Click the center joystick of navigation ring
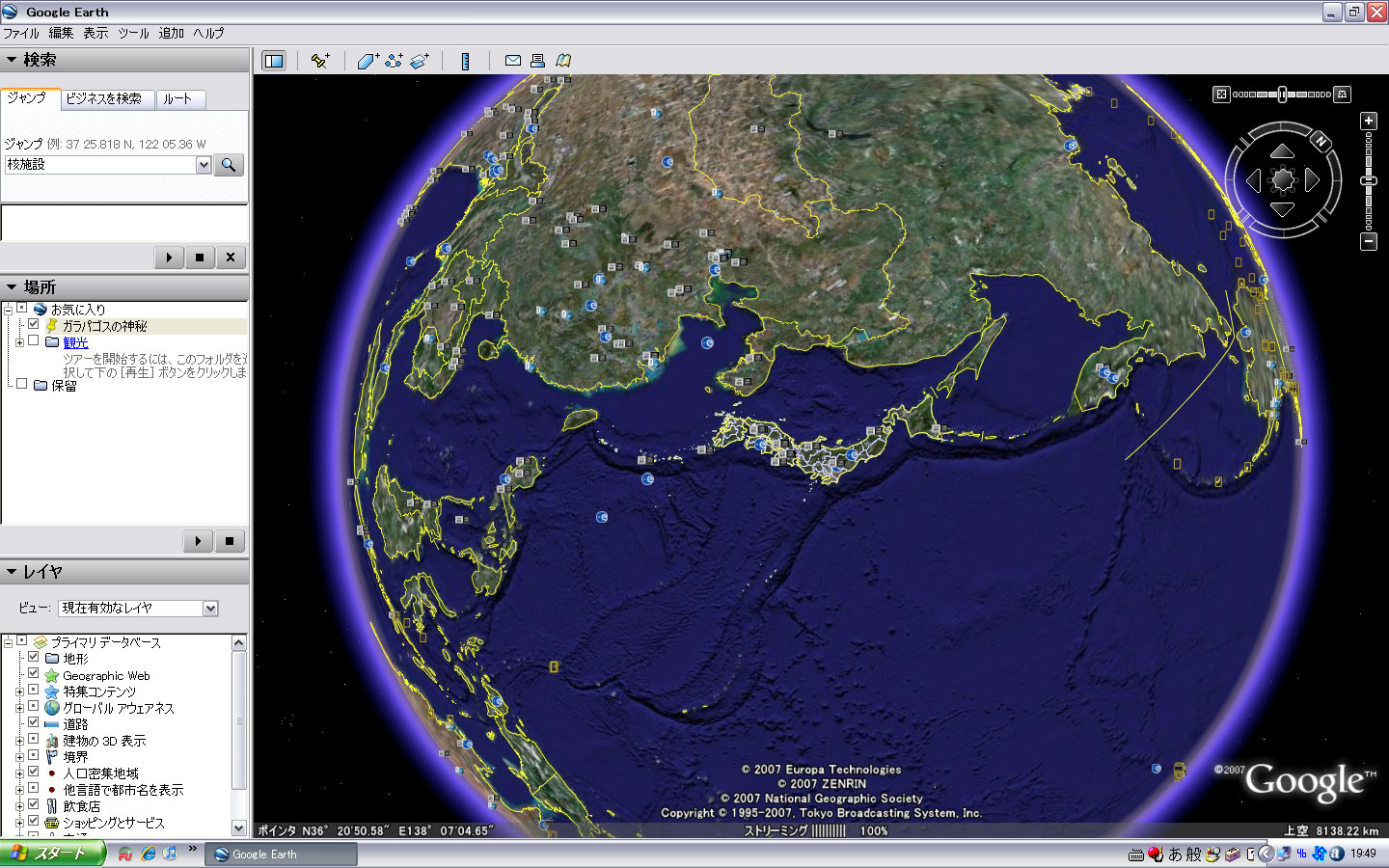The height and width of the screenshot is (868, 1389). [1283, 180]
